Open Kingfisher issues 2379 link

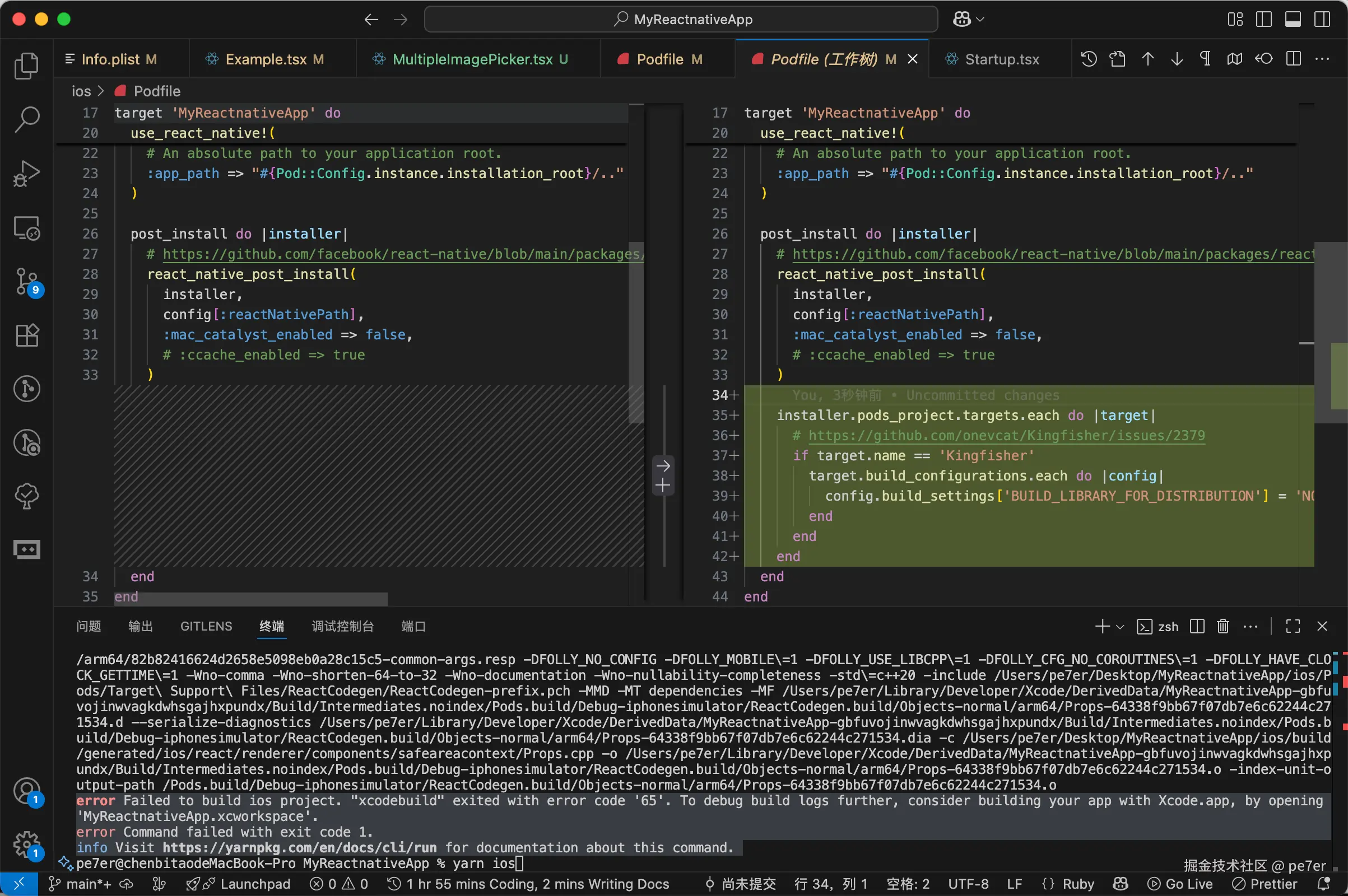click(x=1006, y=436)
